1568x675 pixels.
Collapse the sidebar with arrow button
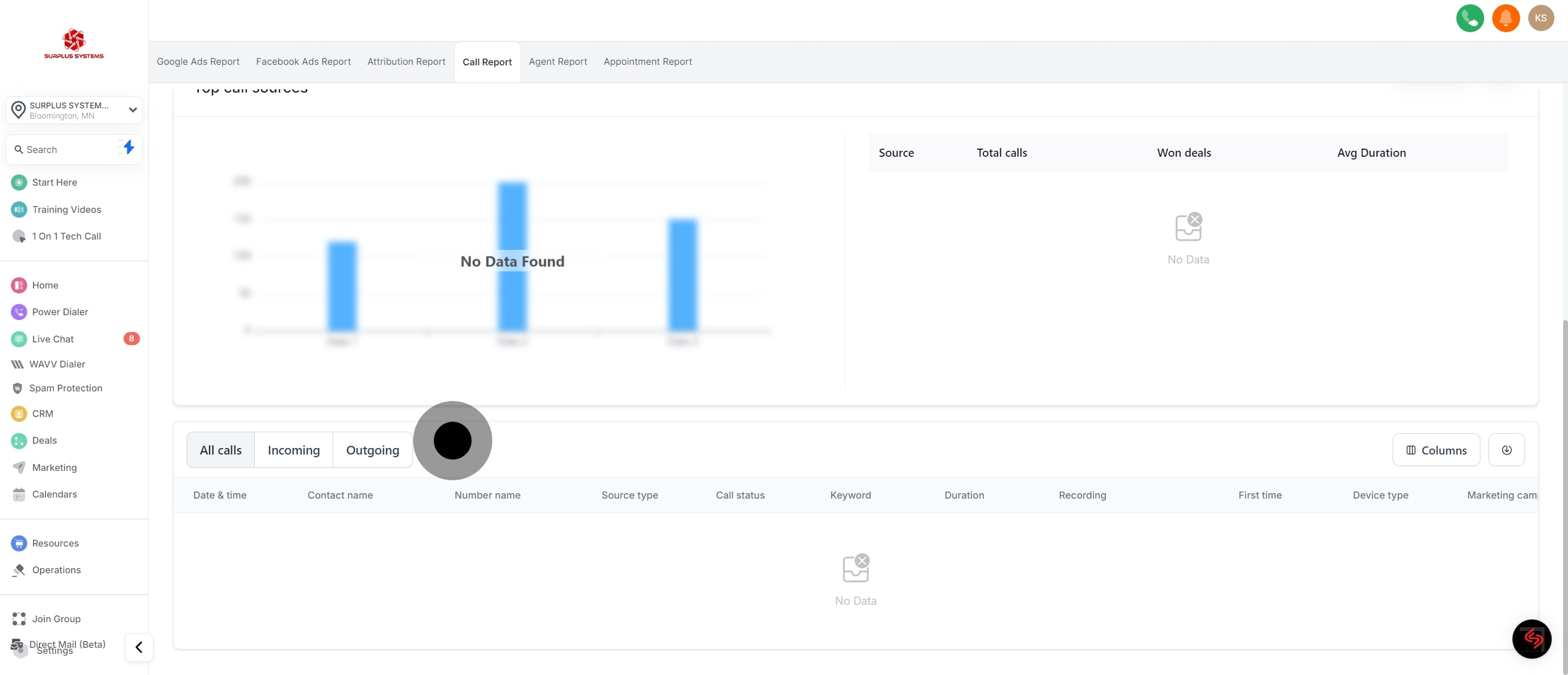139,647
